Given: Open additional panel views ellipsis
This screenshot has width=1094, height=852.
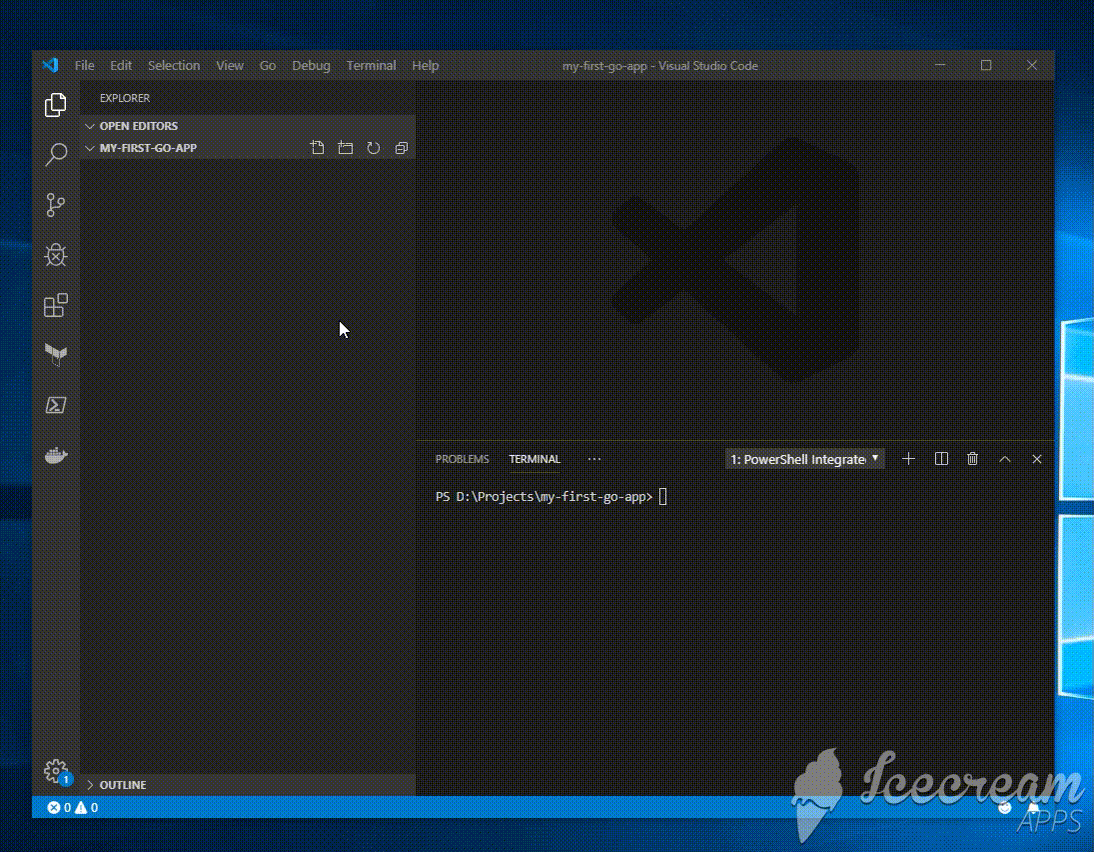Looking at the screenshot, I should tap(594, 459).
